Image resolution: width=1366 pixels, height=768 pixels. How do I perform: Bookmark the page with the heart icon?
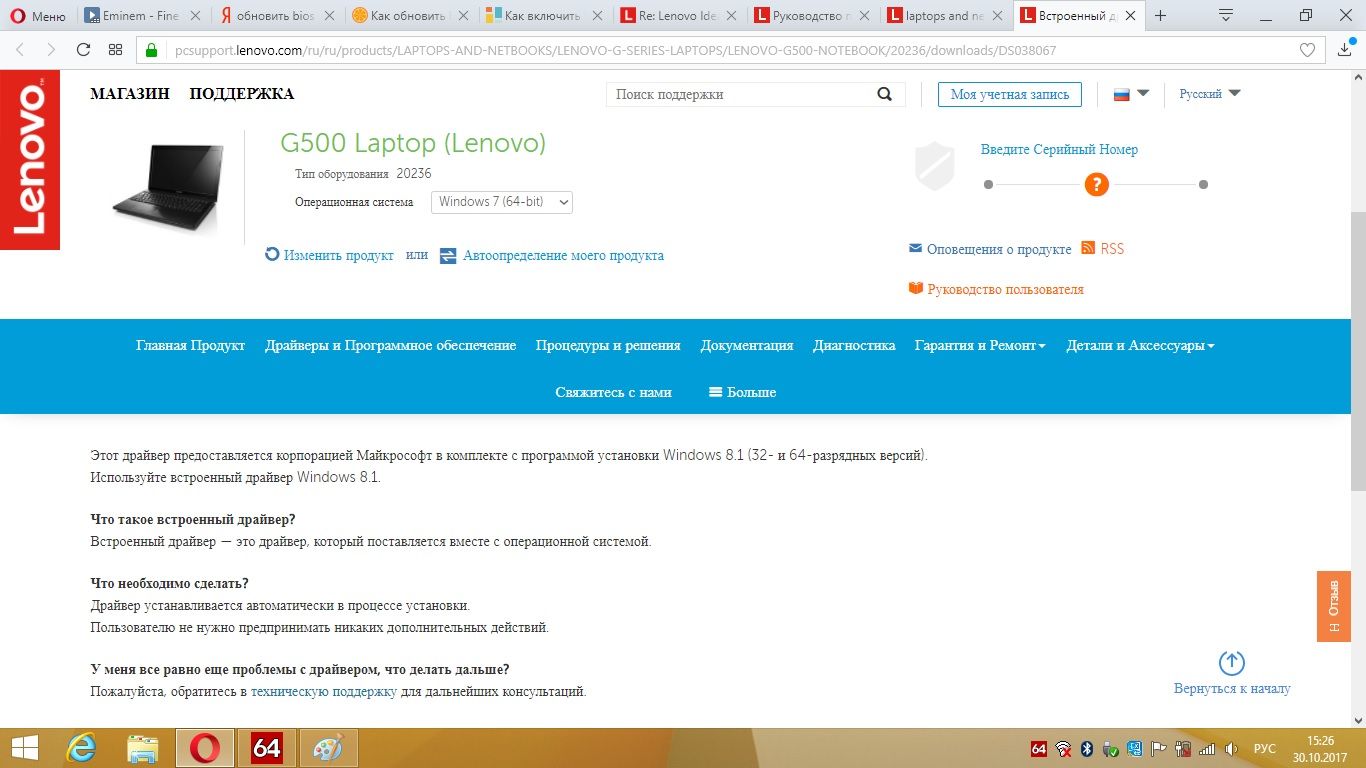pyautogui.click(x=1307, y=50)
